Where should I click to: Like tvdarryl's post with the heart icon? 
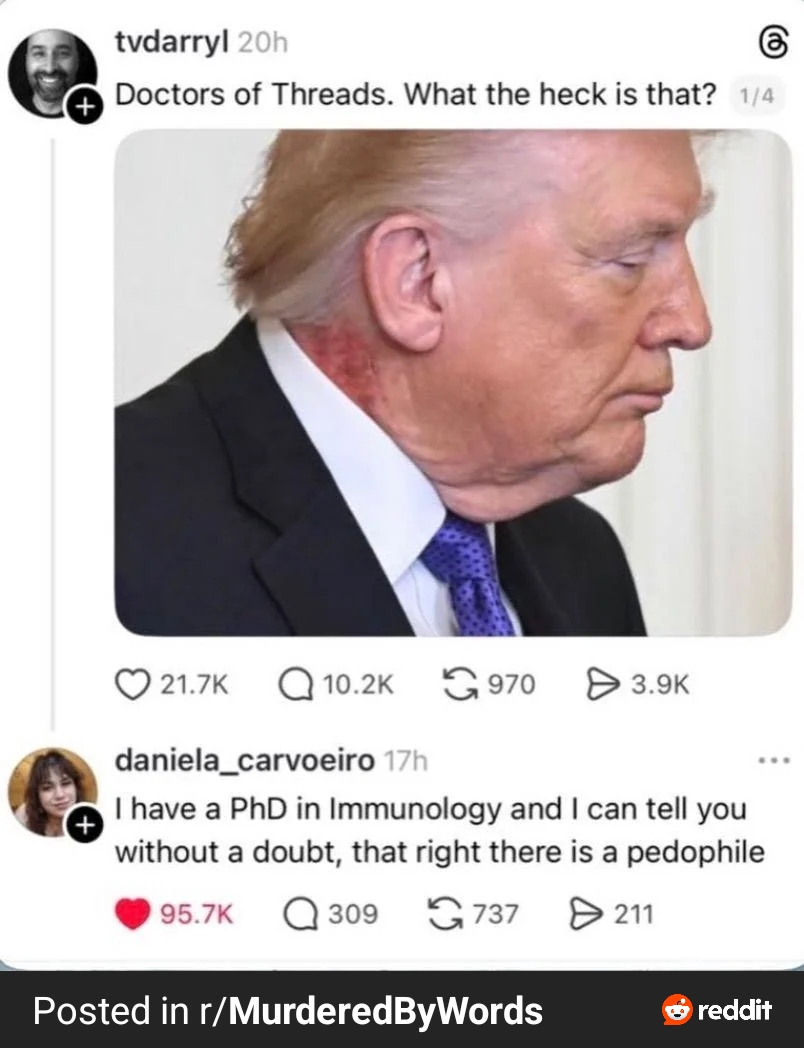coord(132,684)
